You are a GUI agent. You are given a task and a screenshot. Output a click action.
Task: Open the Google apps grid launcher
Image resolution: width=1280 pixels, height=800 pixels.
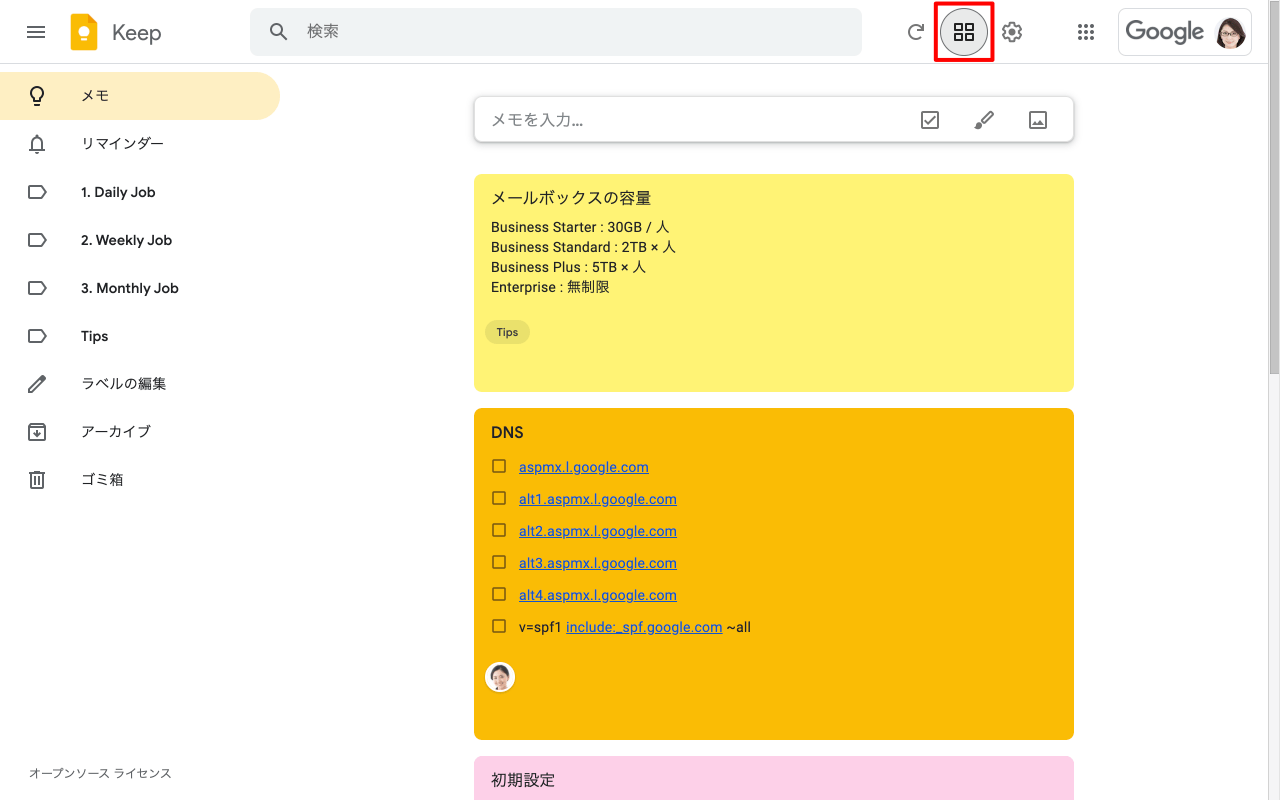[x=1086, y=32]
